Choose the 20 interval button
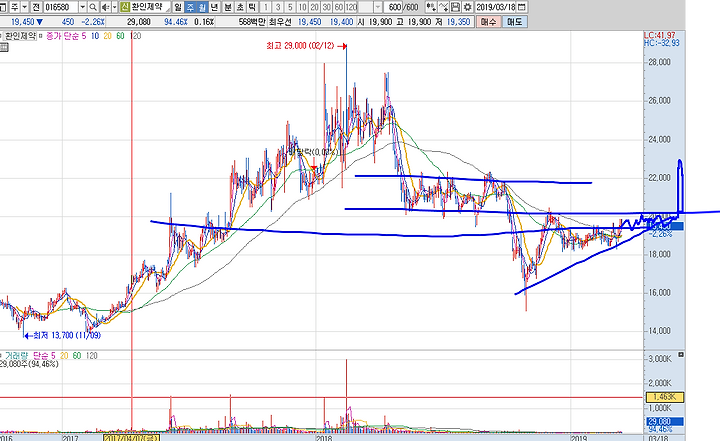 click(x=315, y=7)
